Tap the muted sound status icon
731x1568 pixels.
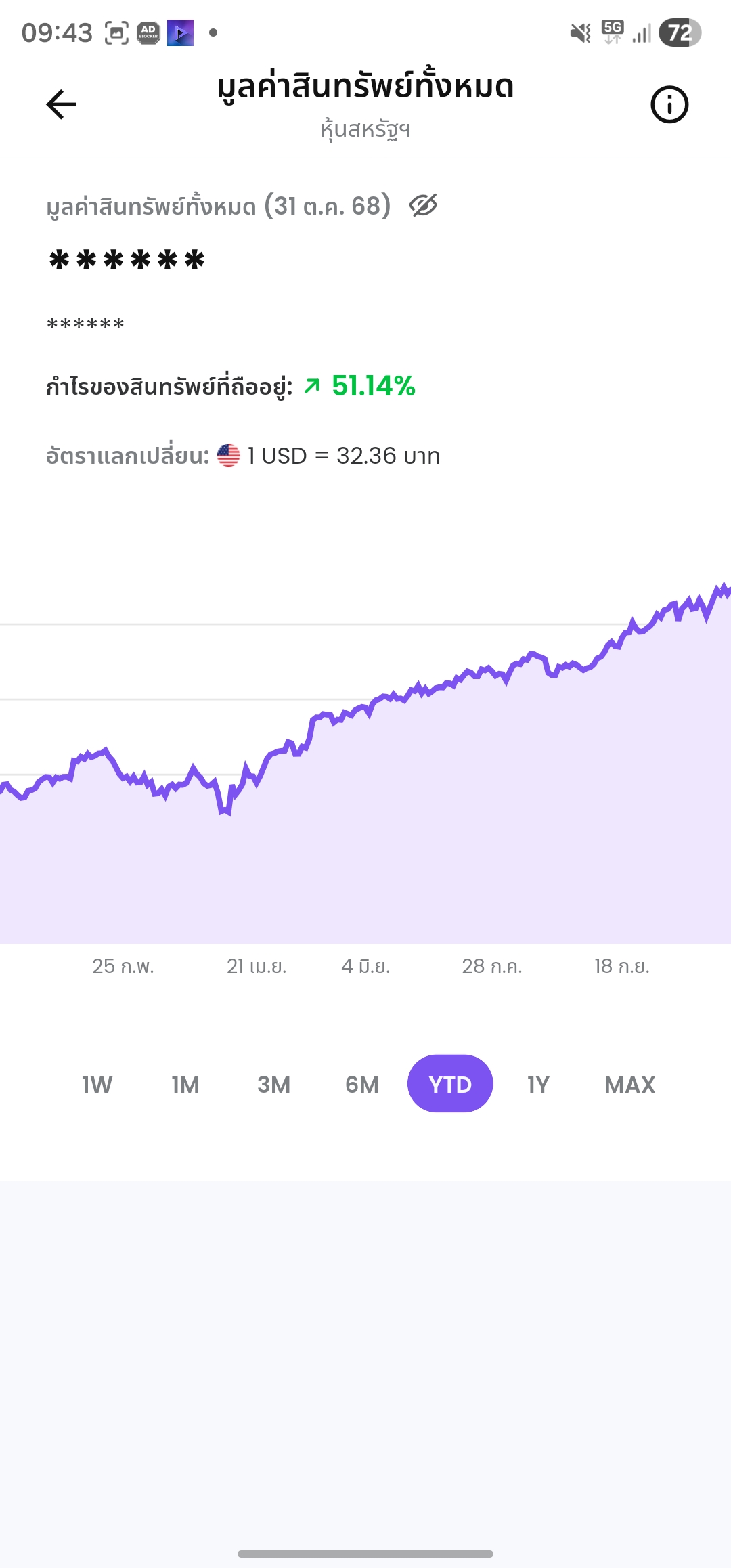pyautogui.click(x=580, y=32)
